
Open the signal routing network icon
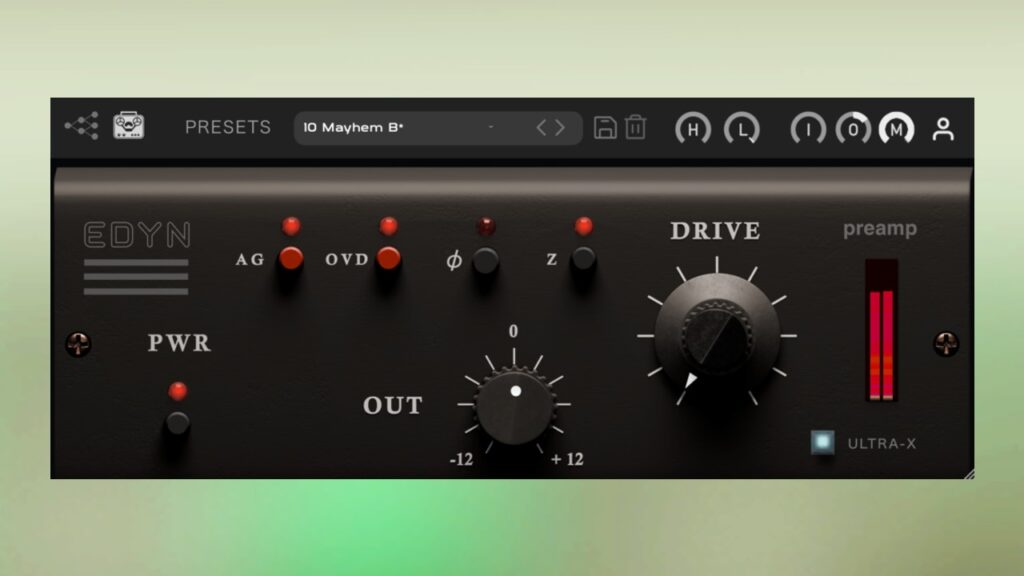[x=82, y=126]
